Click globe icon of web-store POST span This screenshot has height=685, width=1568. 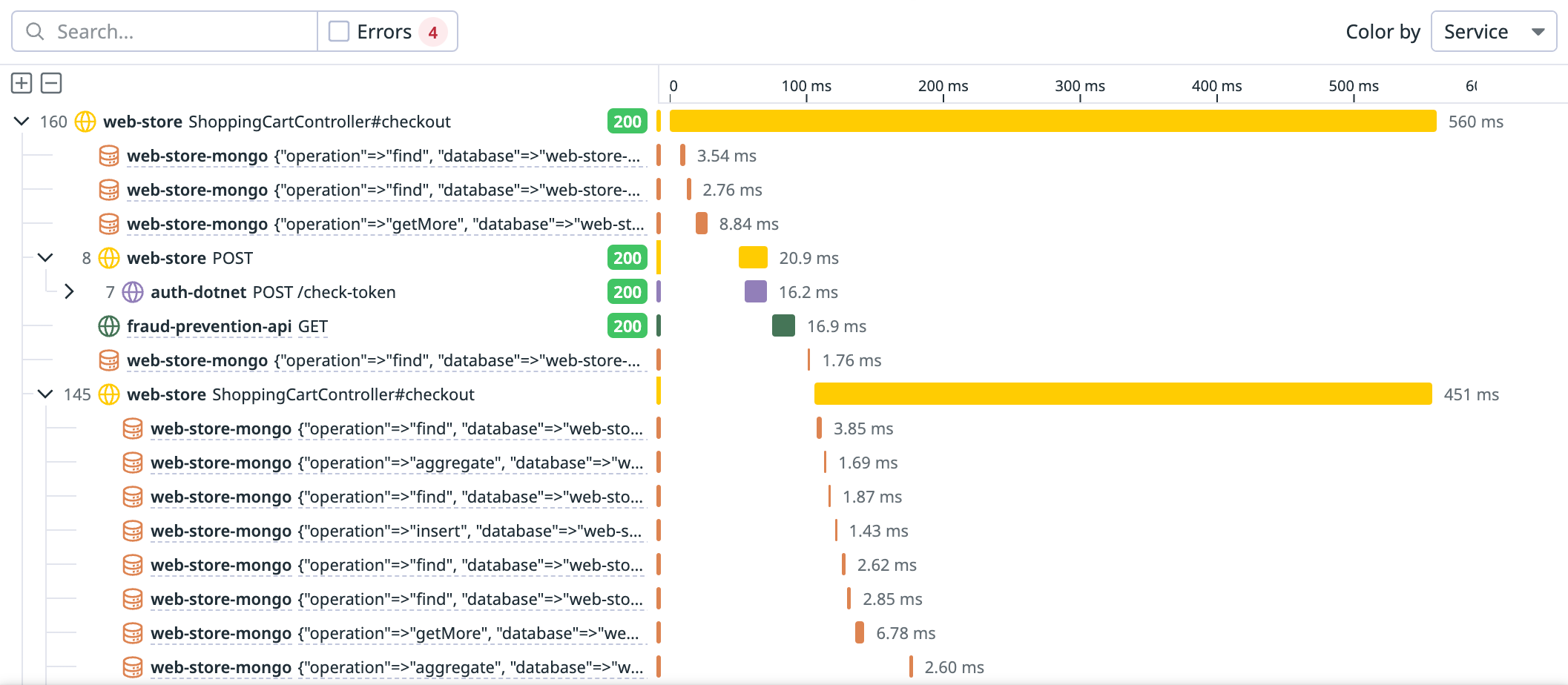[109, 258]
